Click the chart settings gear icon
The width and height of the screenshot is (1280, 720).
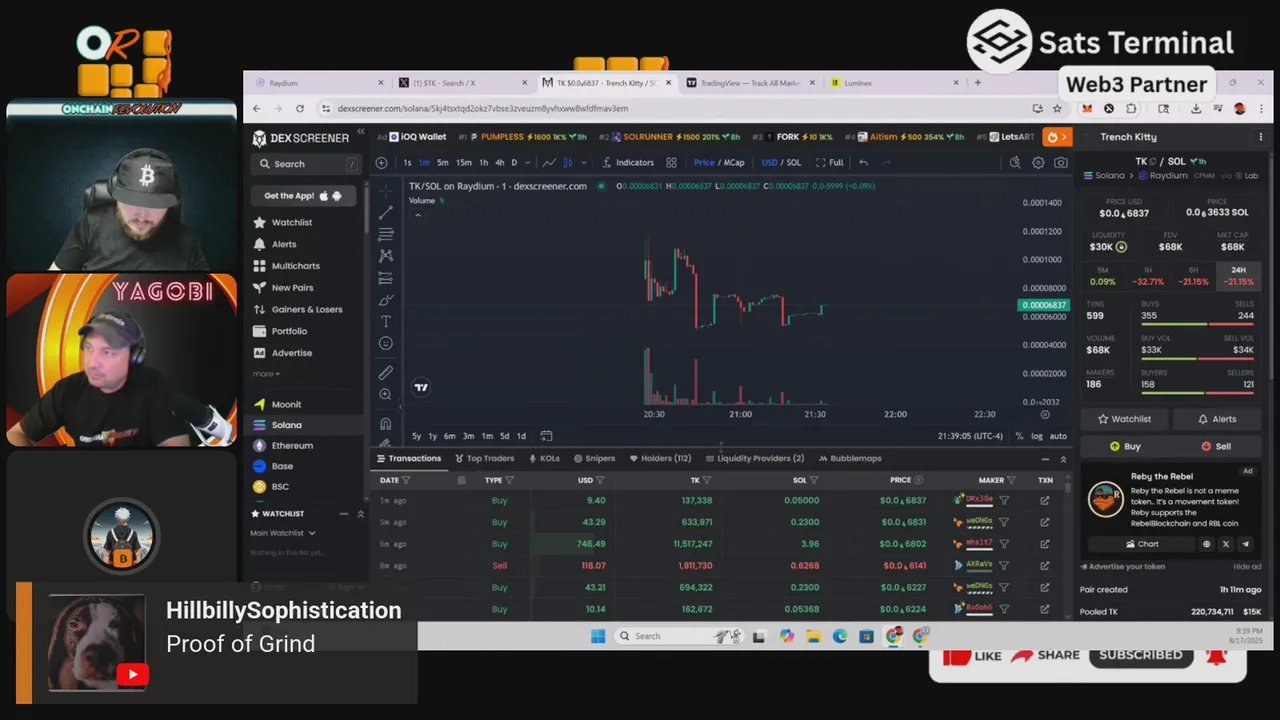tap(1038, 163)
